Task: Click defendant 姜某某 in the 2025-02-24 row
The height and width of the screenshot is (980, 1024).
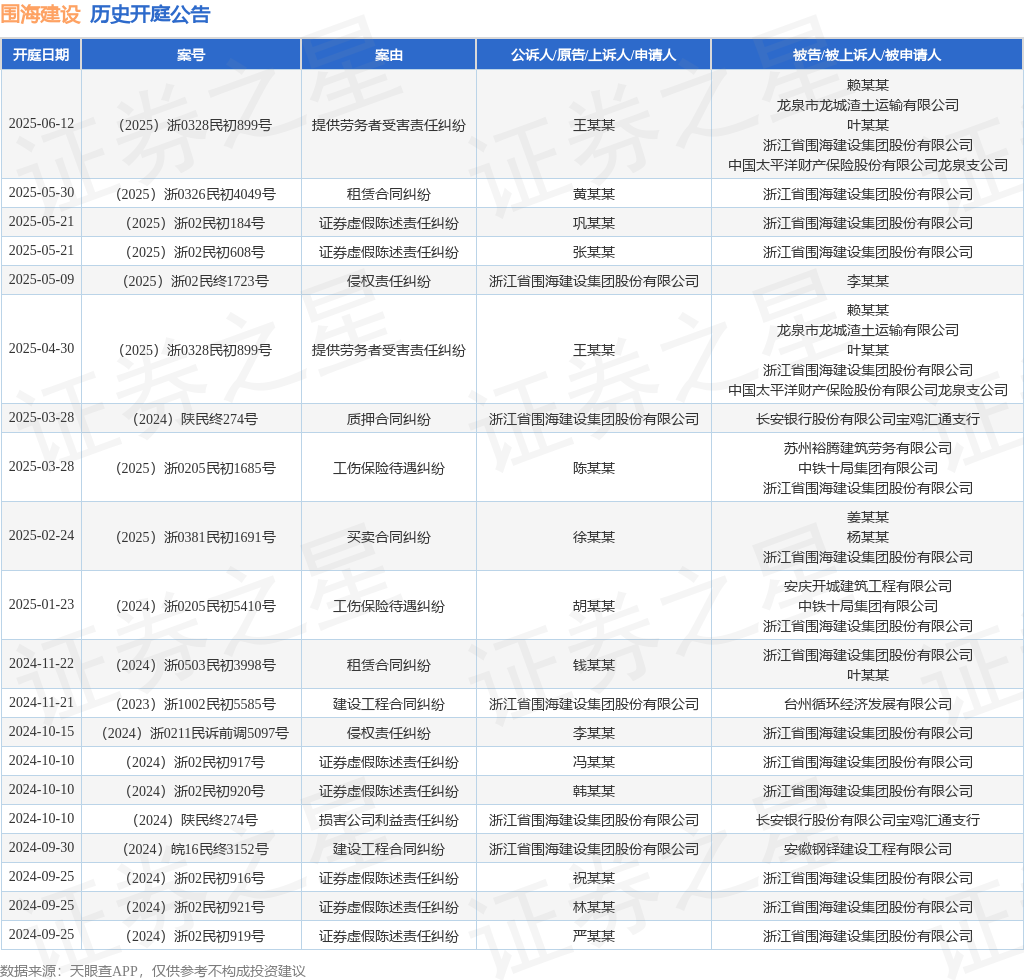Action: click(867, 518)
